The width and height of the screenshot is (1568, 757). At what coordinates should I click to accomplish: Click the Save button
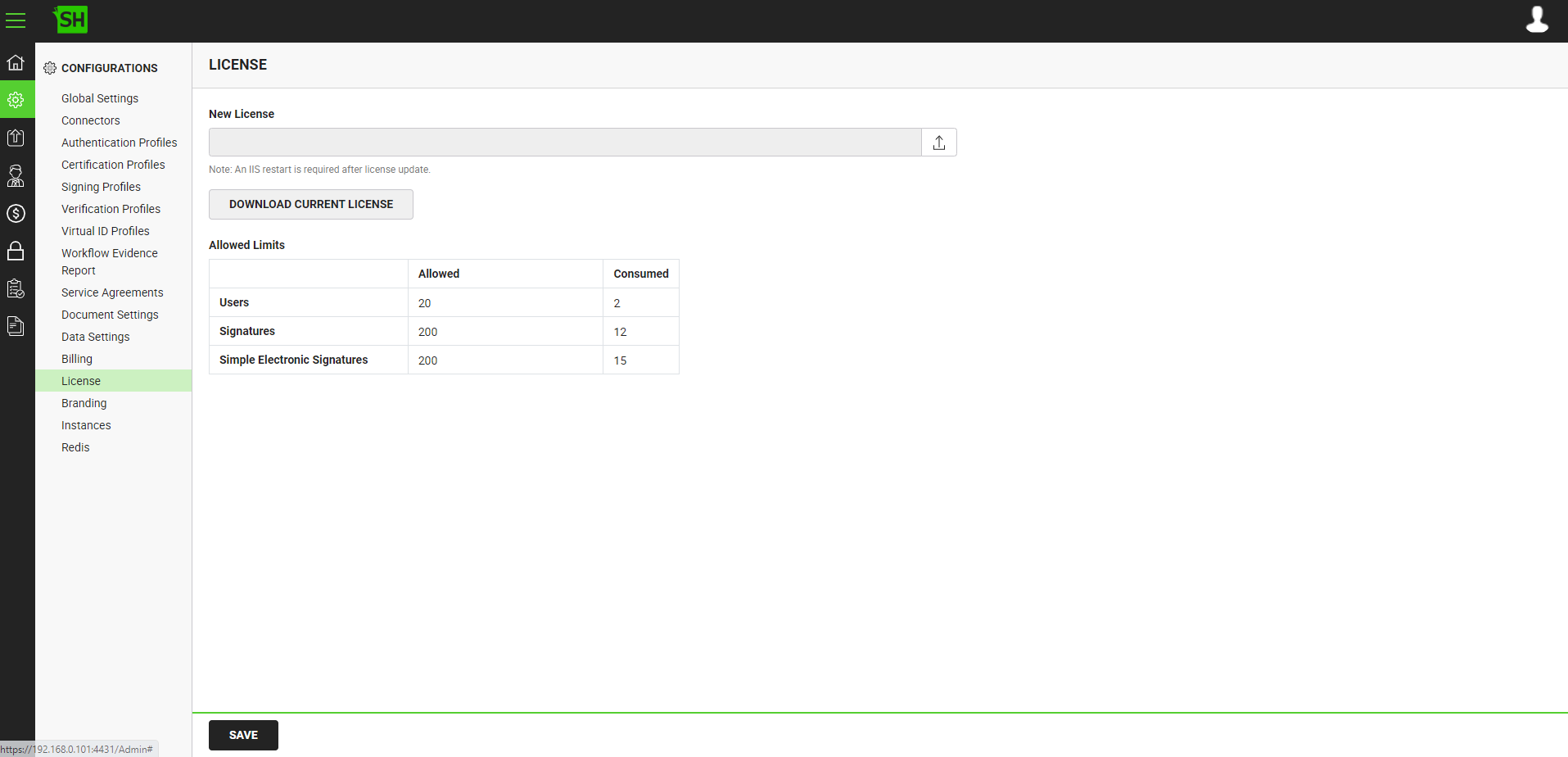coord(243,735)
